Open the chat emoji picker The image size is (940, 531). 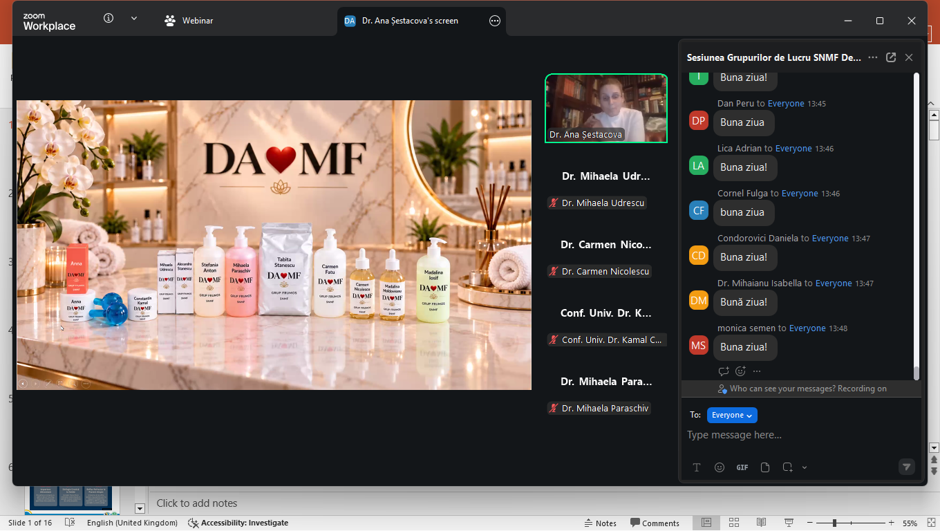pos(719,467)
